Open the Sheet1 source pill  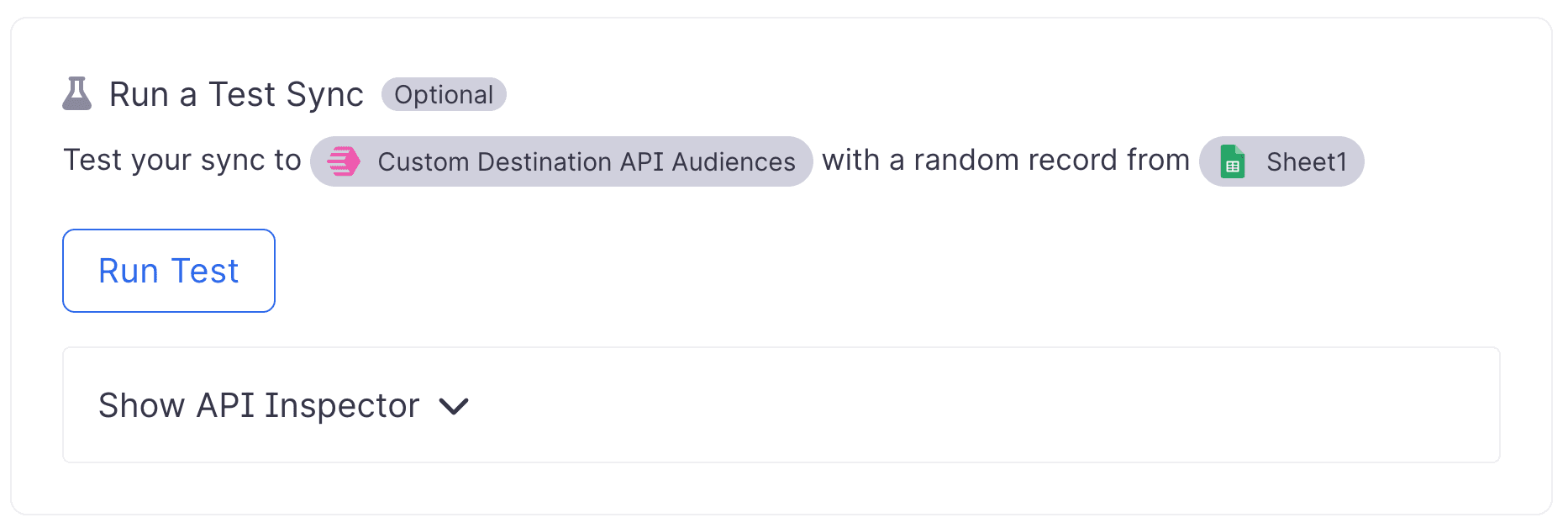1281,161
